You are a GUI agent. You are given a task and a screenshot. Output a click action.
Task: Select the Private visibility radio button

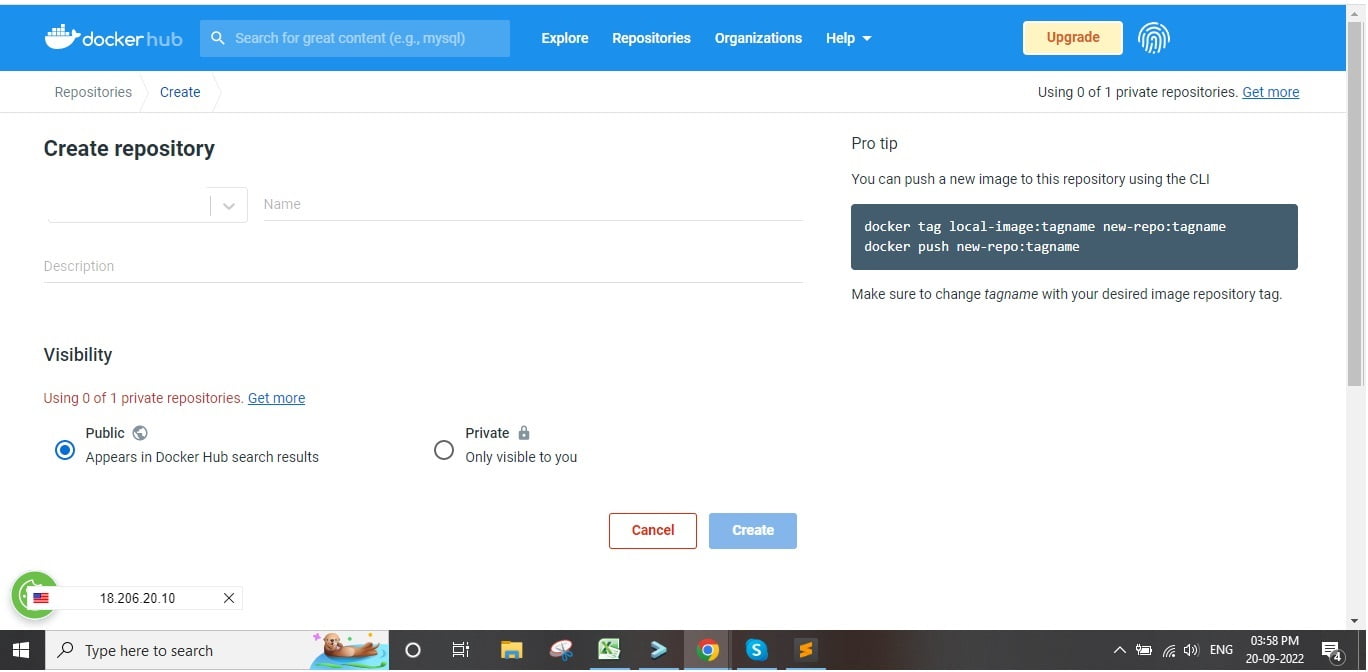tap(444, 450)
